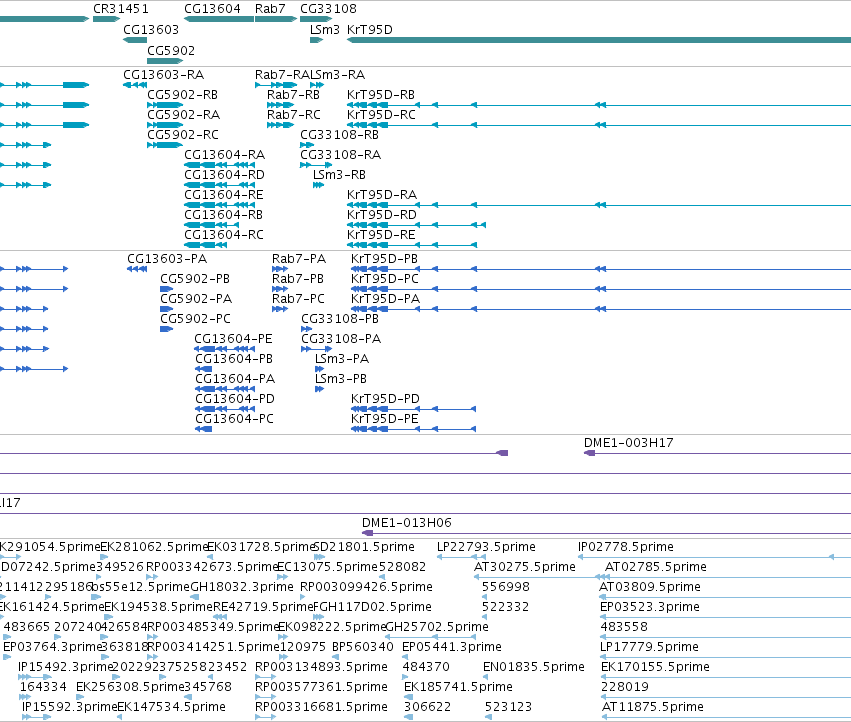851x722 pixels.
Task: Click the AT02785.5prime EST label
Action: tap(656, 567)
